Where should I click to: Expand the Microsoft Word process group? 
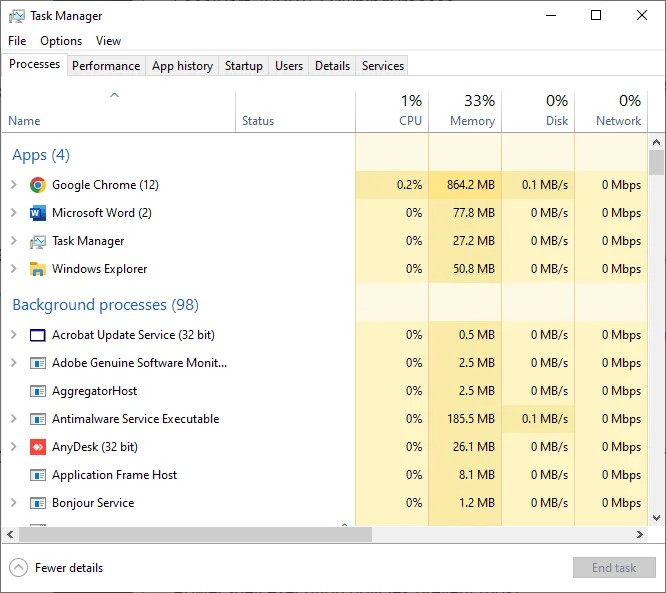14,213
